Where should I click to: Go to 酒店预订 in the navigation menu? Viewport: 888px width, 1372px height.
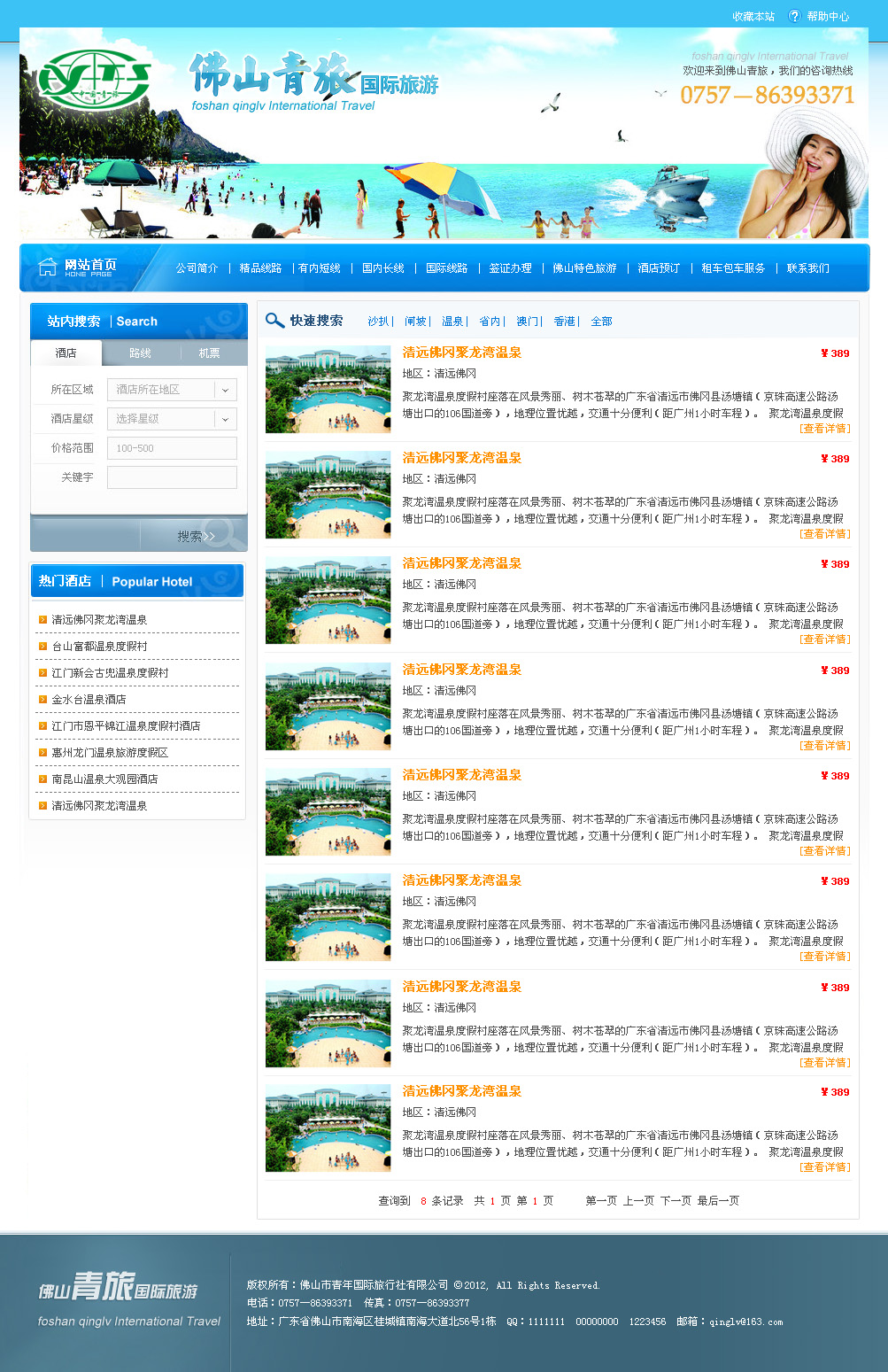click(x=659, y=268)
